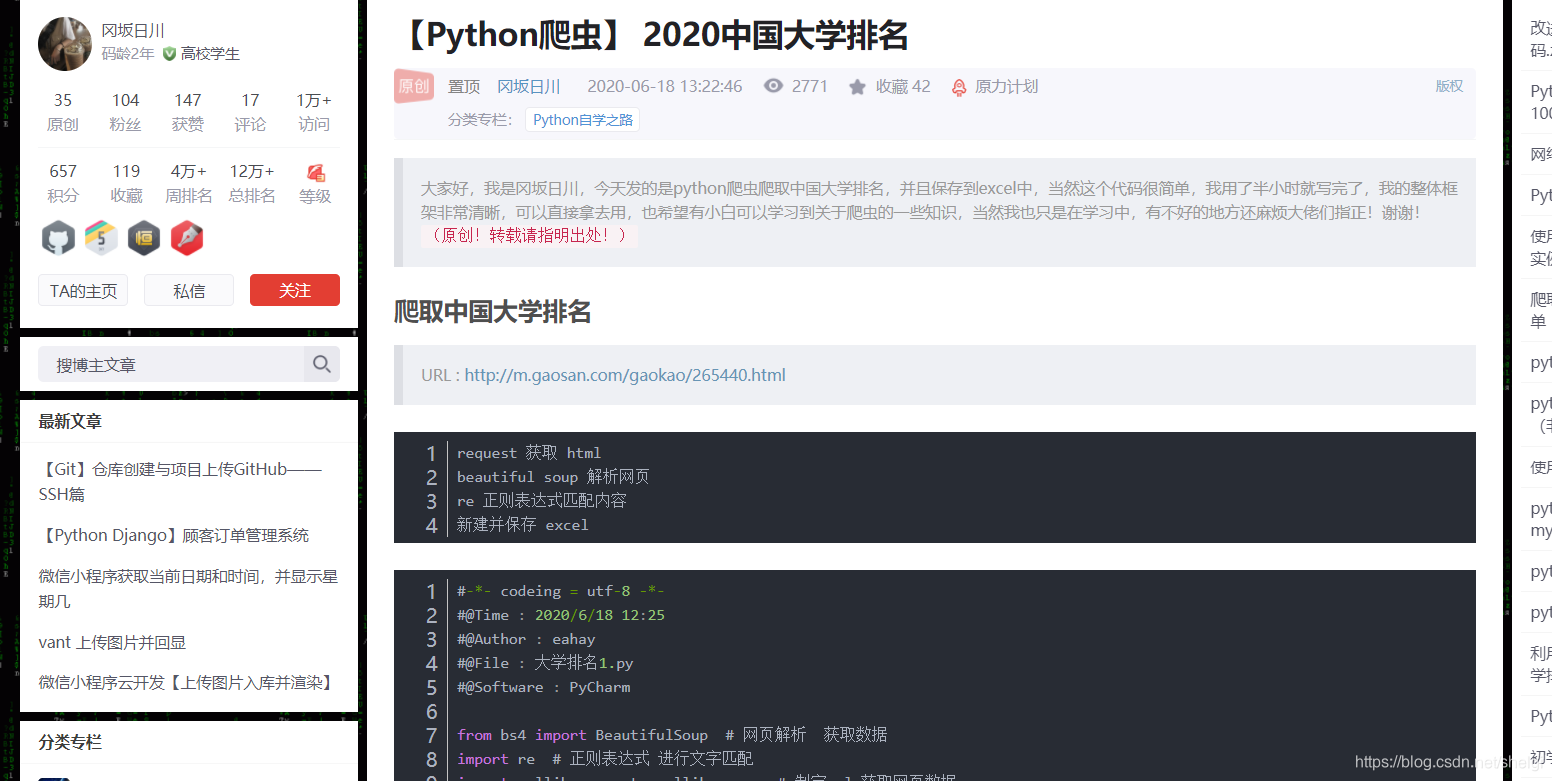
Task: Click the code line '#@Author : eahay'
Action: (x=526, y=639)
